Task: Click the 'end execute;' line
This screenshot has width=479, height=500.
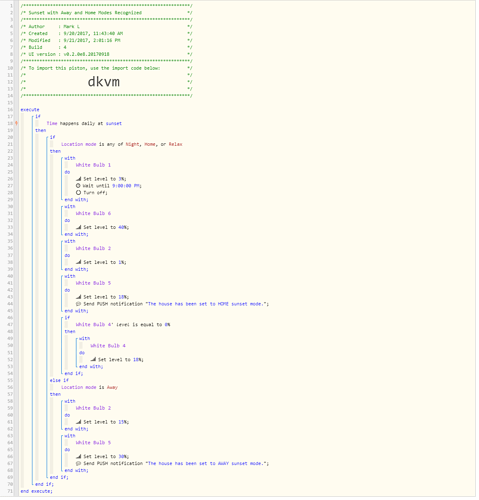Action: click(x=36, y=492)
